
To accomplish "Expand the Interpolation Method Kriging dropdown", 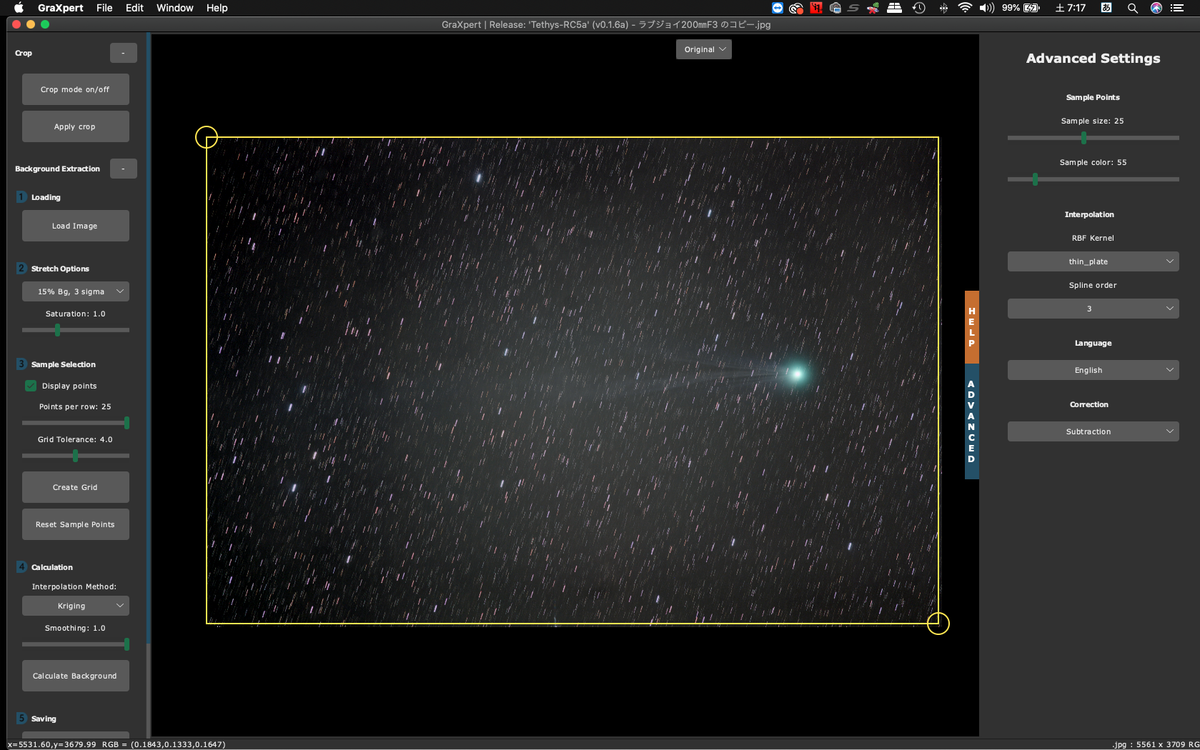I will [x=76, y=606].
